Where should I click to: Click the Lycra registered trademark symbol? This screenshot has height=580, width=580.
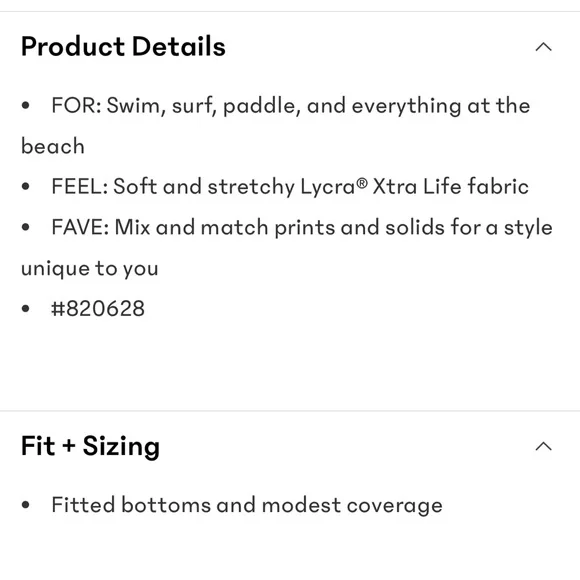[x=363, y=183]
